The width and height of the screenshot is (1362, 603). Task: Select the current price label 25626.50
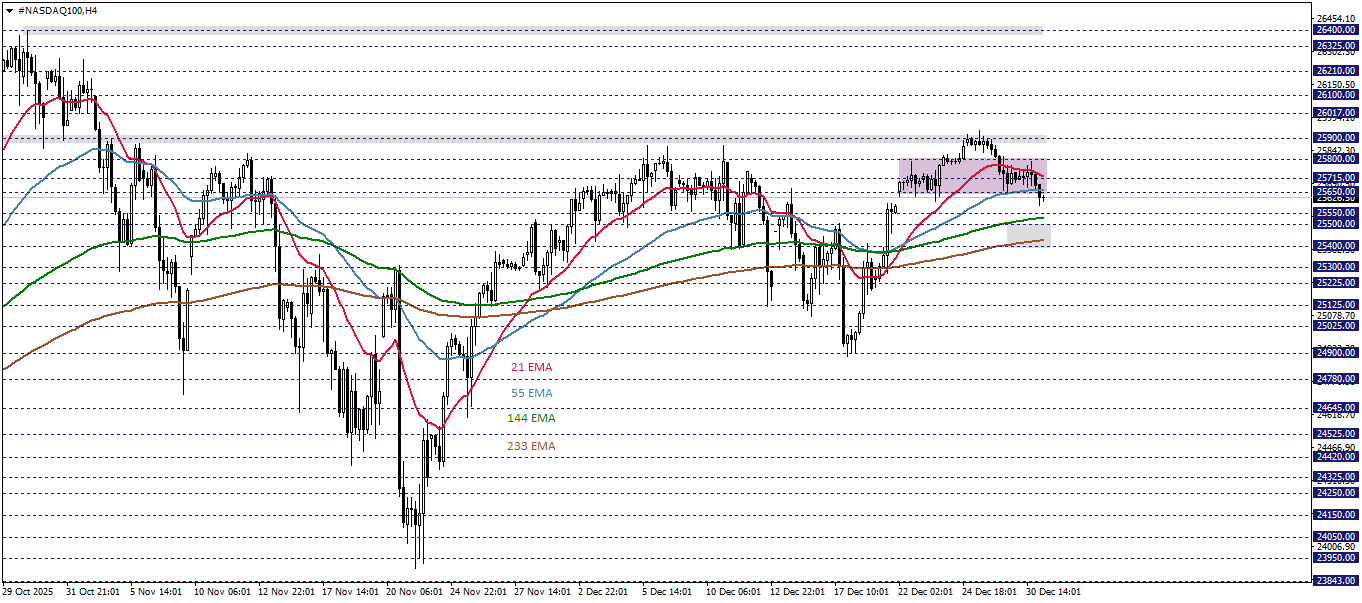point(1334,199)
